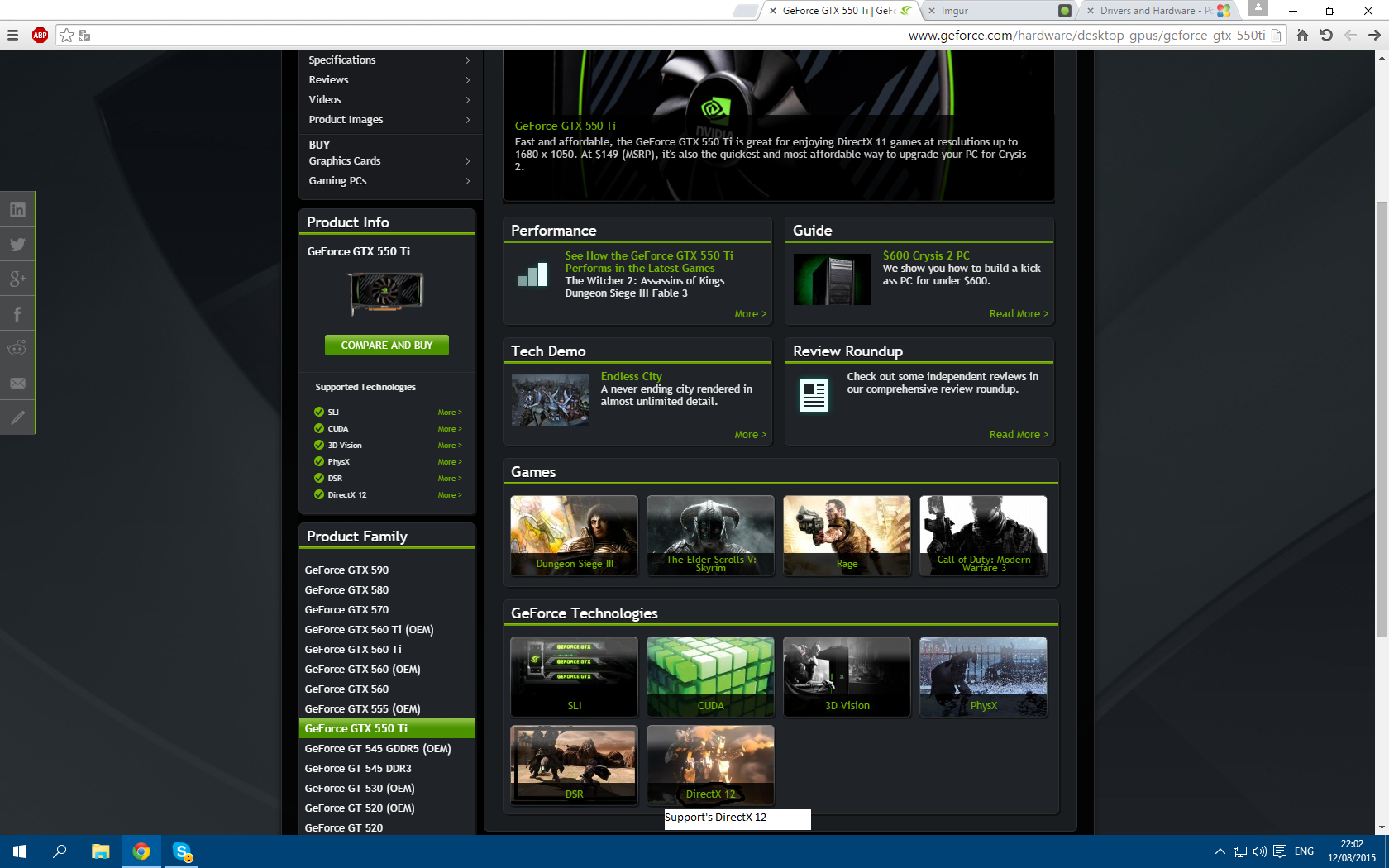The width and height of the screenshot is (1389, 868).
Task: Open the browser hamburger menu
Action: (12, 35)
